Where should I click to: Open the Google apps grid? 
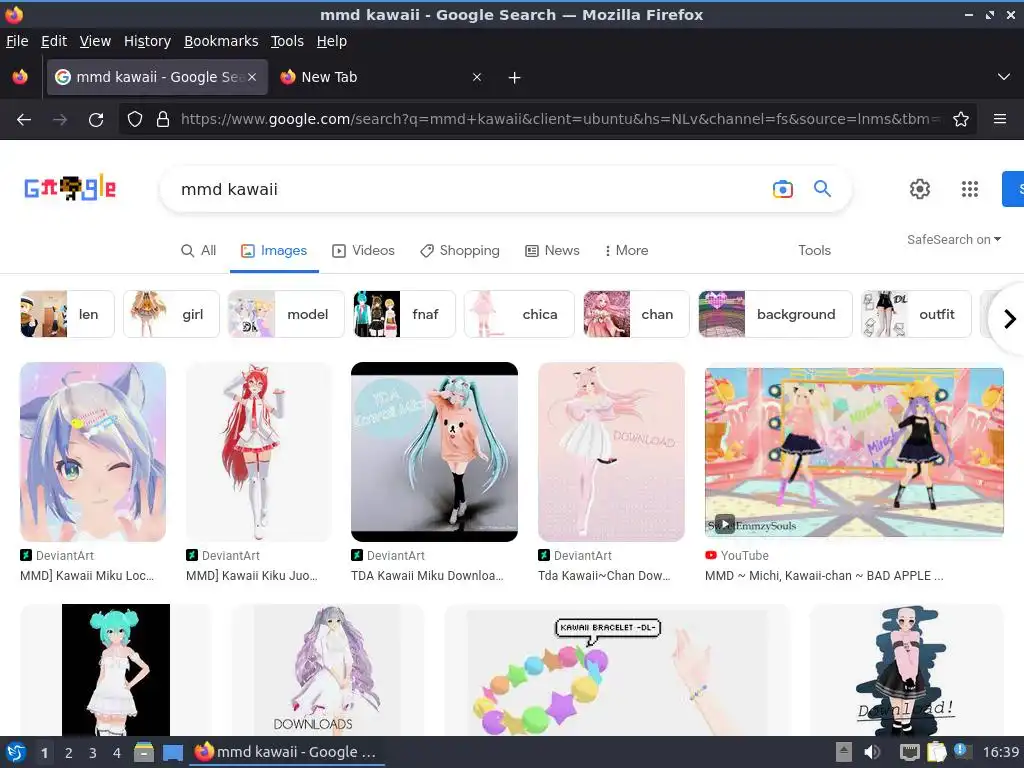click(970, 189)
